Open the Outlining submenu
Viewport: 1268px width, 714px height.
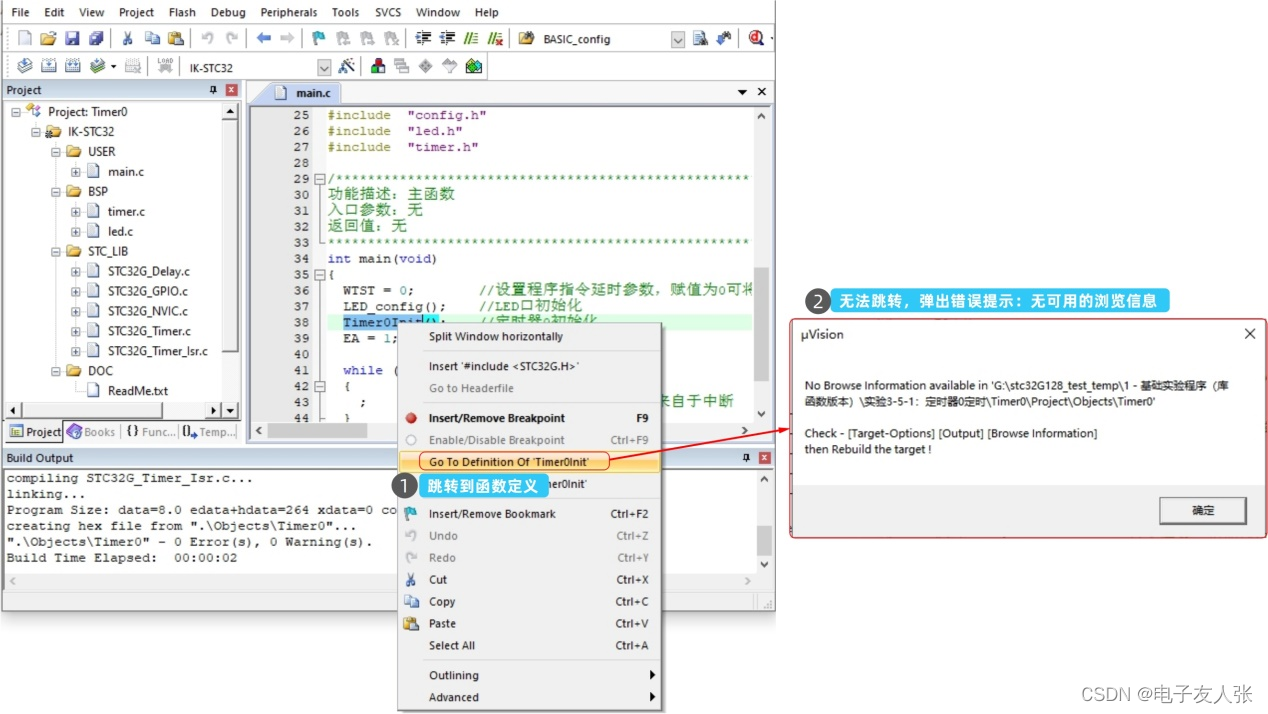pos(529,676)
